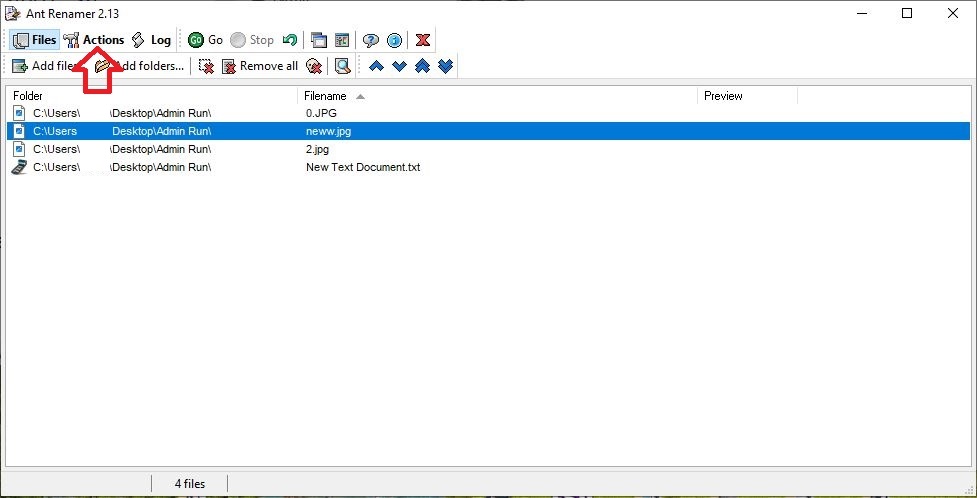This screenshot has height=498, width=977.
Task: Sort list by Filename column header
Action: click(x=326, y=96)
